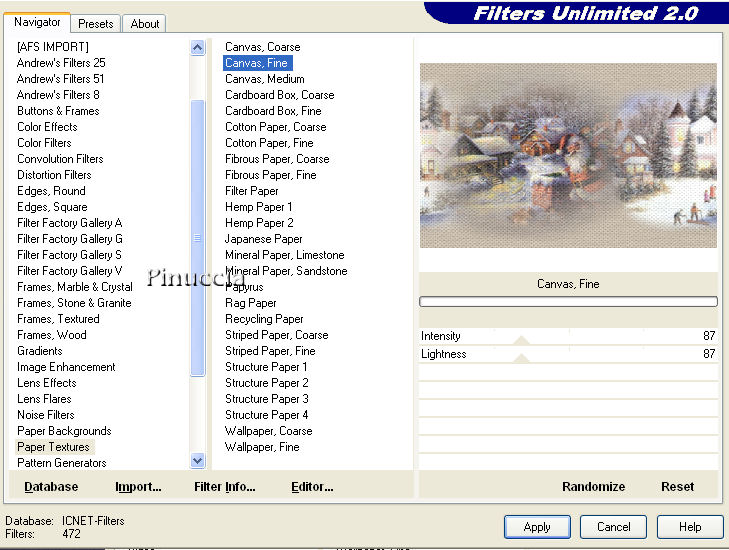Choose Edges, Round category
The height and width of the screenshot is (550, 729).
point(51,191)
